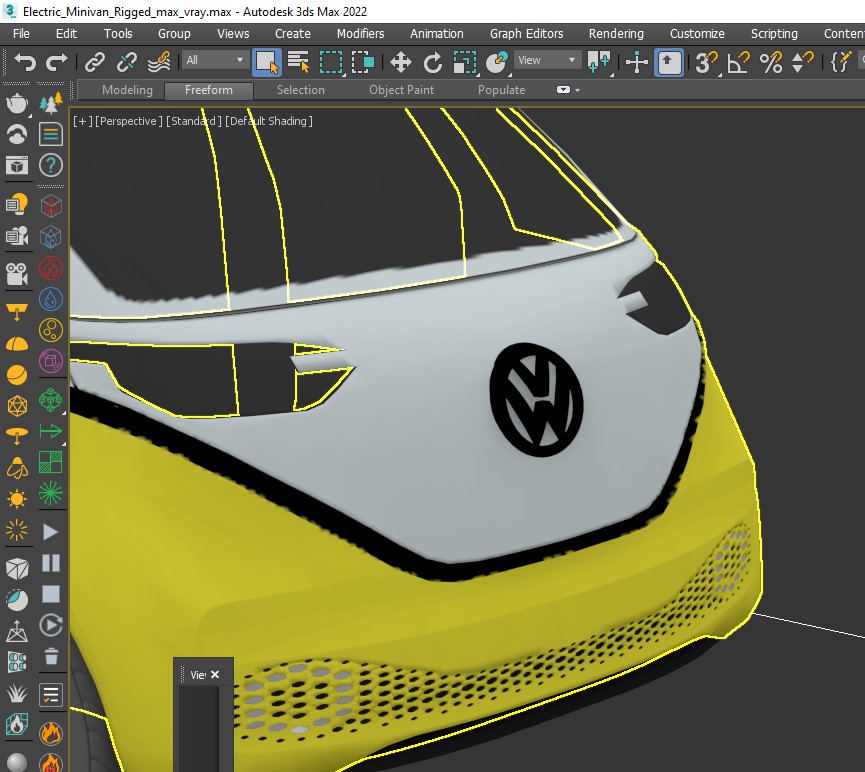
Task: Click Bind to Space Warp icon
Action: 159,62
